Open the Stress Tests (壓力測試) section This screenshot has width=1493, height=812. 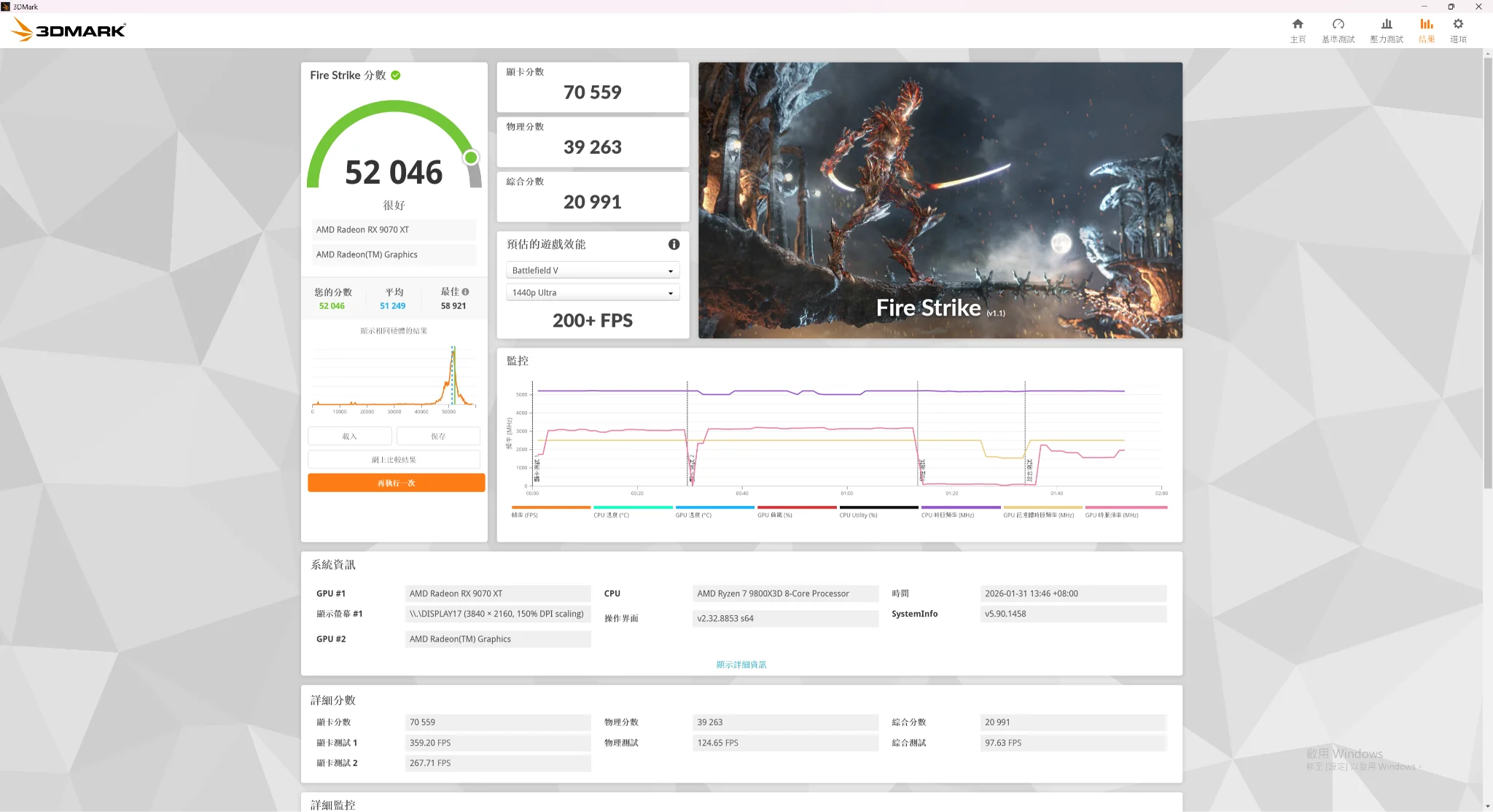1386,30
